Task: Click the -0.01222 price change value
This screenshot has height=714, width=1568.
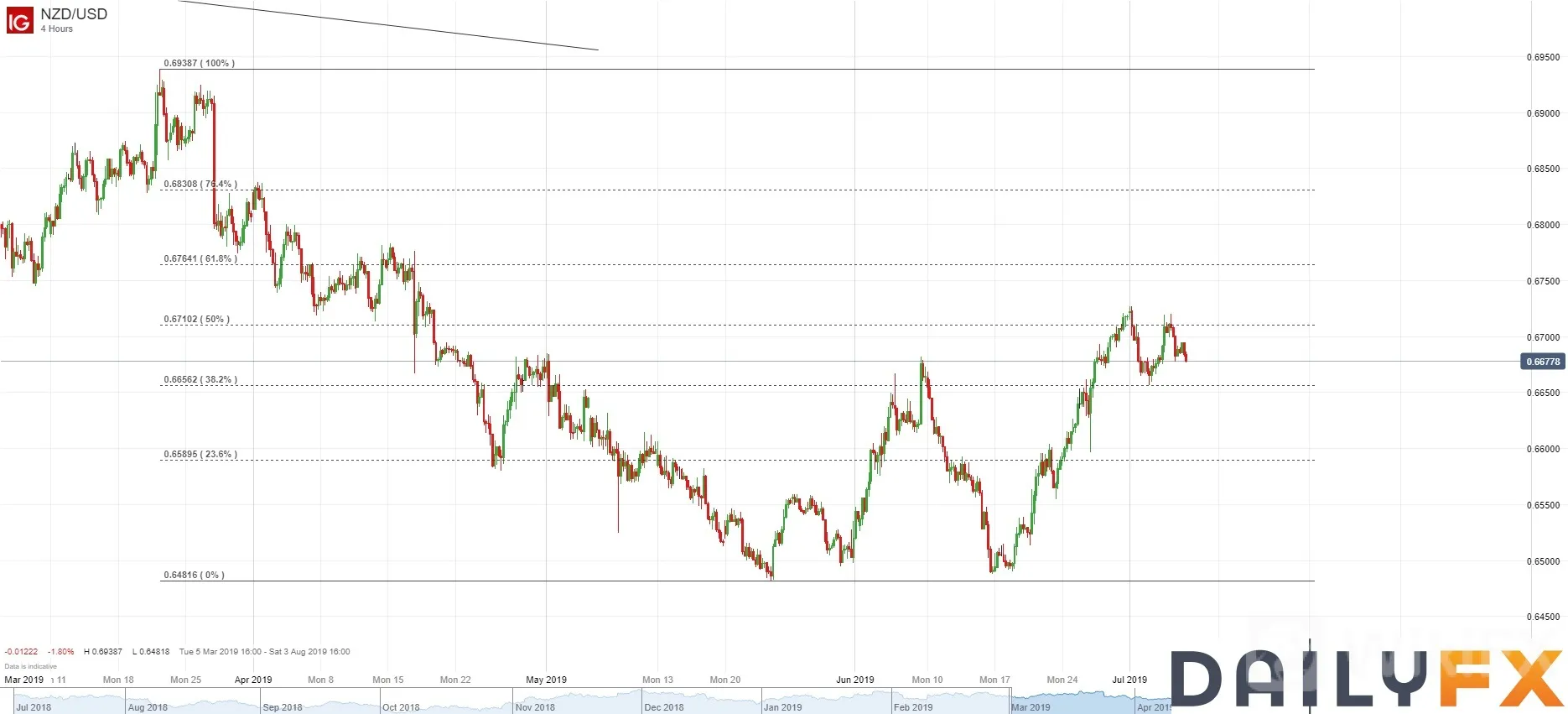Action: pos(21,651)
